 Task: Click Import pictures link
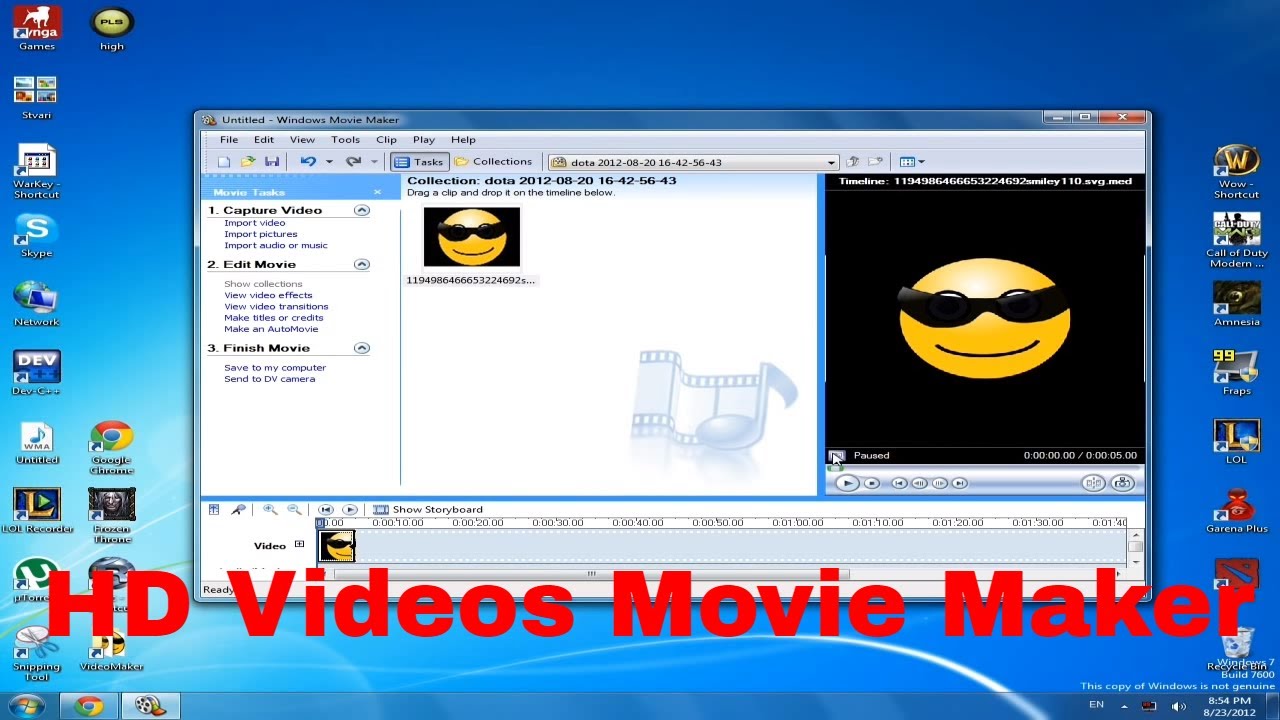(261, 234)
